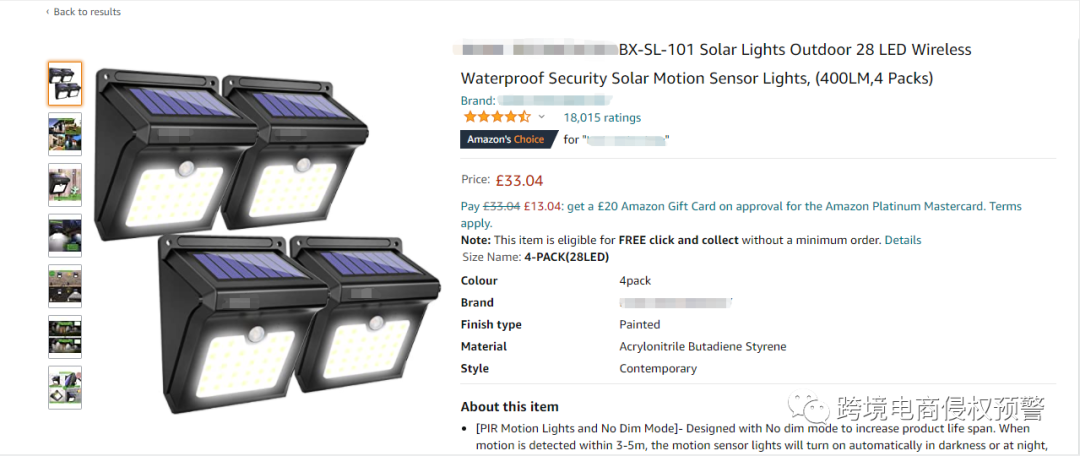
Task: Open the blurred Brand link below title
Action: 555,100
